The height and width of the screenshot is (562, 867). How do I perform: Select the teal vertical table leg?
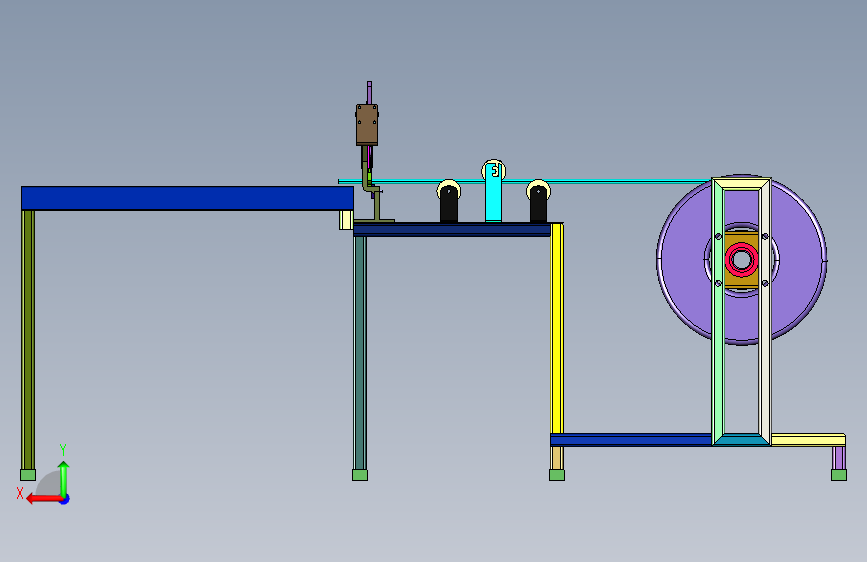click(x=360, y=353)
